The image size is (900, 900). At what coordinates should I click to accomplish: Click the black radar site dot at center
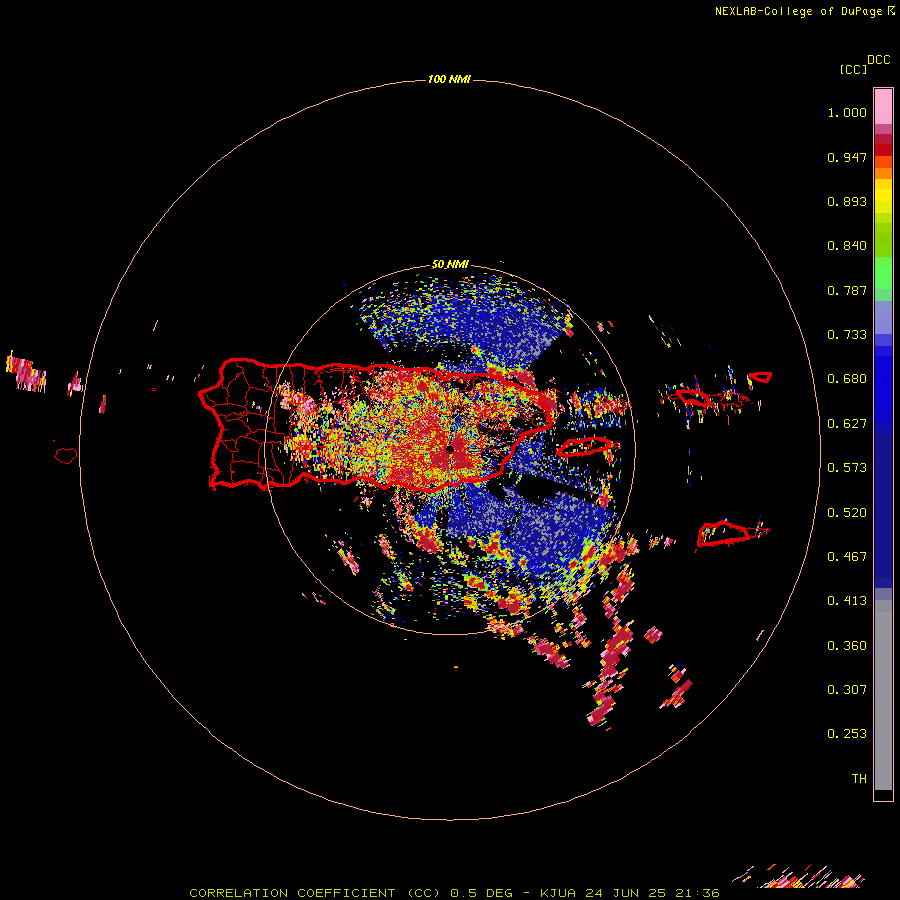451,448
